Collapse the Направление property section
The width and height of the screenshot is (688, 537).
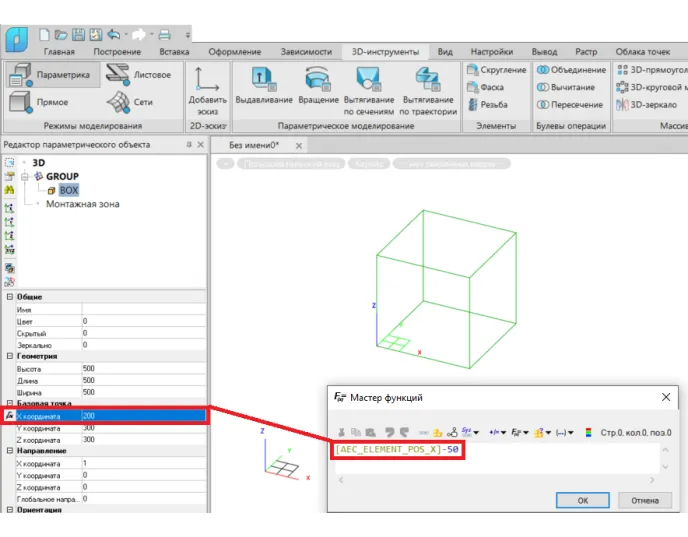(10, 451)
